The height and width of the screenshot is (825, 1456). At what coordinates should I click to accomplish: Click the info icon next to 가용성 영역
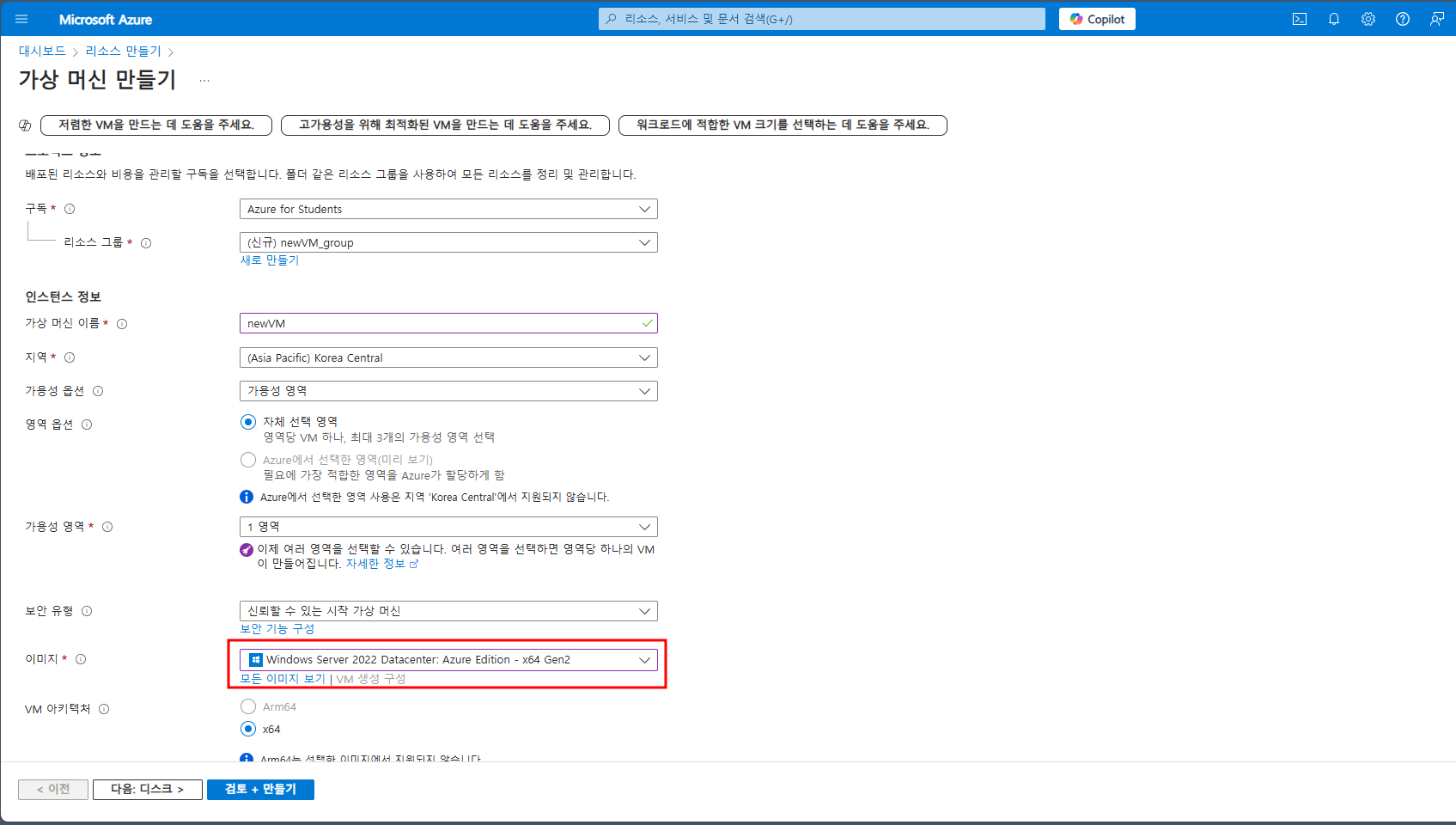pyautogui.click(x=107, y=527)
